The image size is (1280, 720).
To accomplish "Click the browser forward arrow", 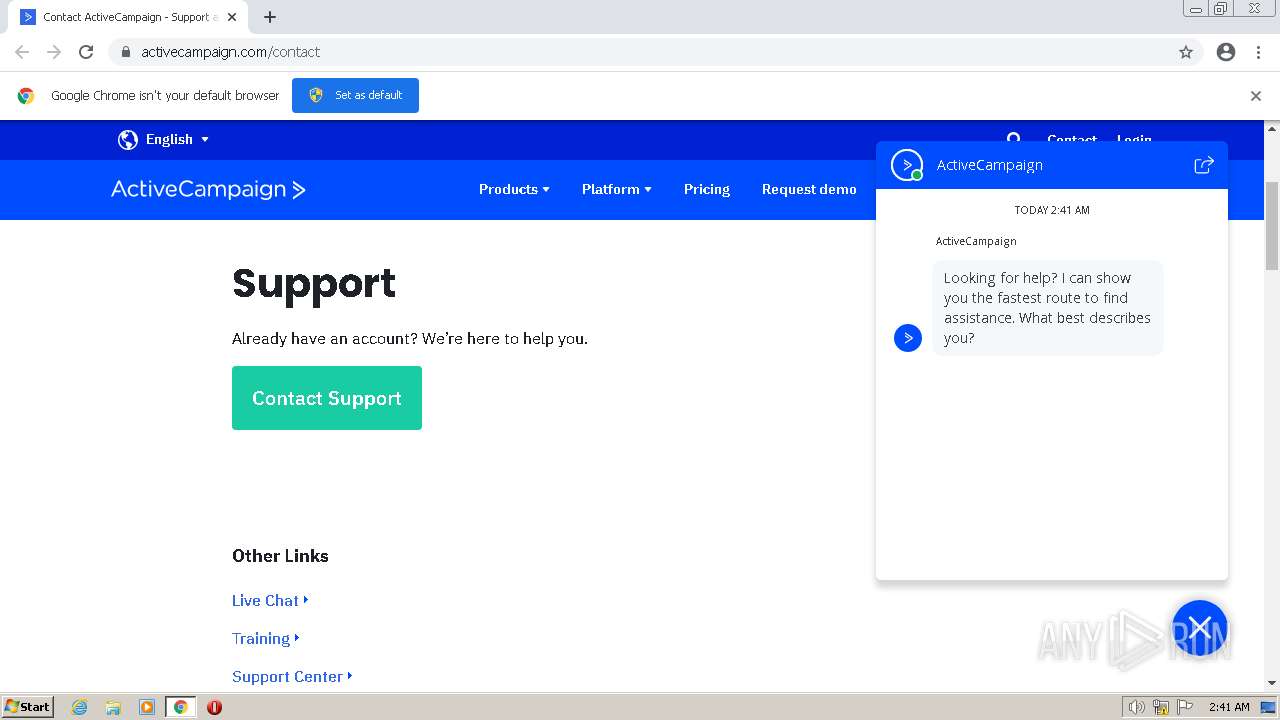I will click(x=54, y=52).
